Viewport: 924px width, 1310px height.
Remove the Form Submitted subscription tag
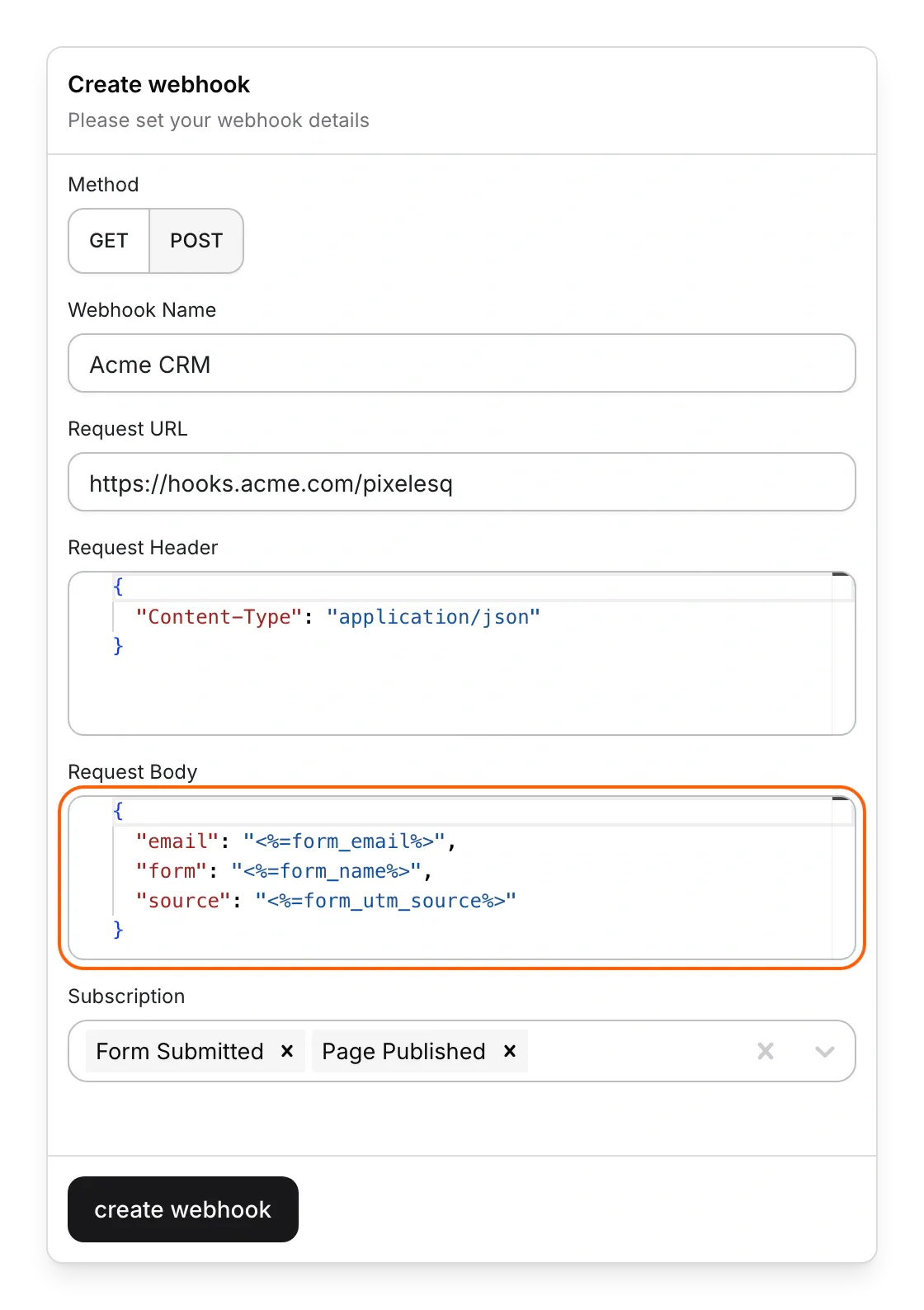287,1051
